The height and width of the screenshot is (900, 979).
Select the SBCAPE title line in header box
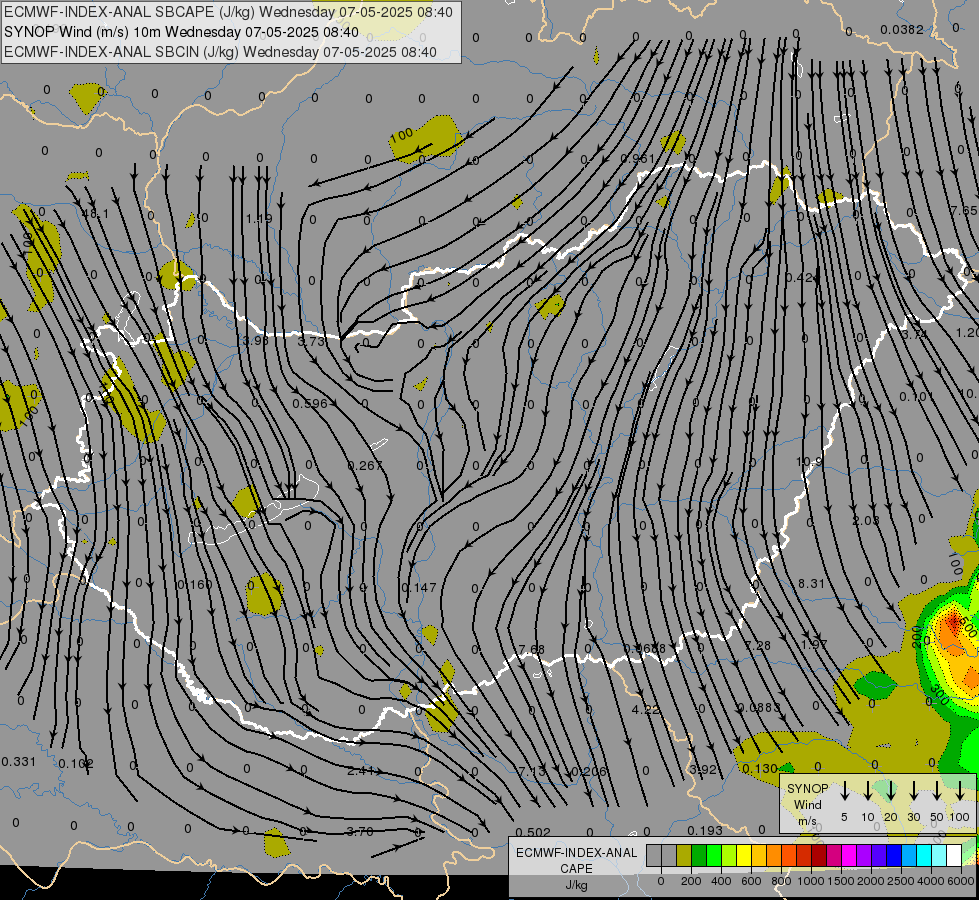(x=228, y=12)
